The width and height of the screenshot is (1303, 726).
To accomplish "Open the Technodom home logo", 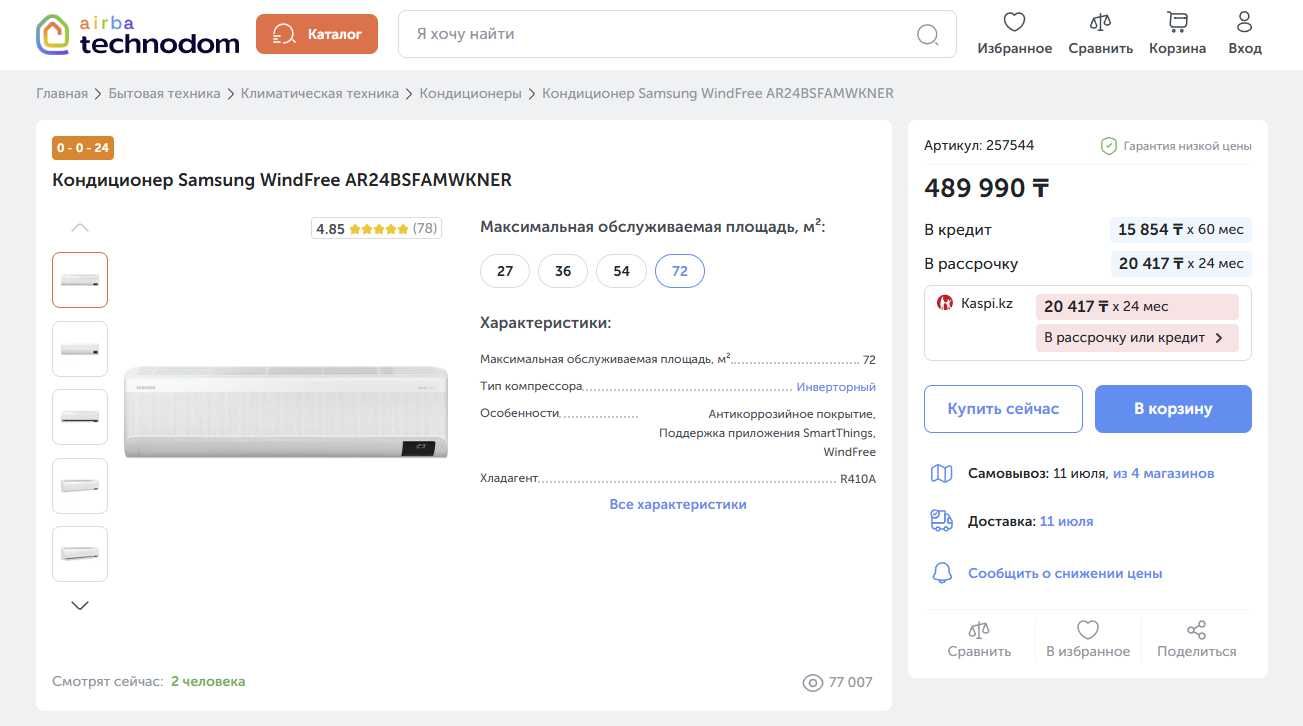I will tap(138, 34).
